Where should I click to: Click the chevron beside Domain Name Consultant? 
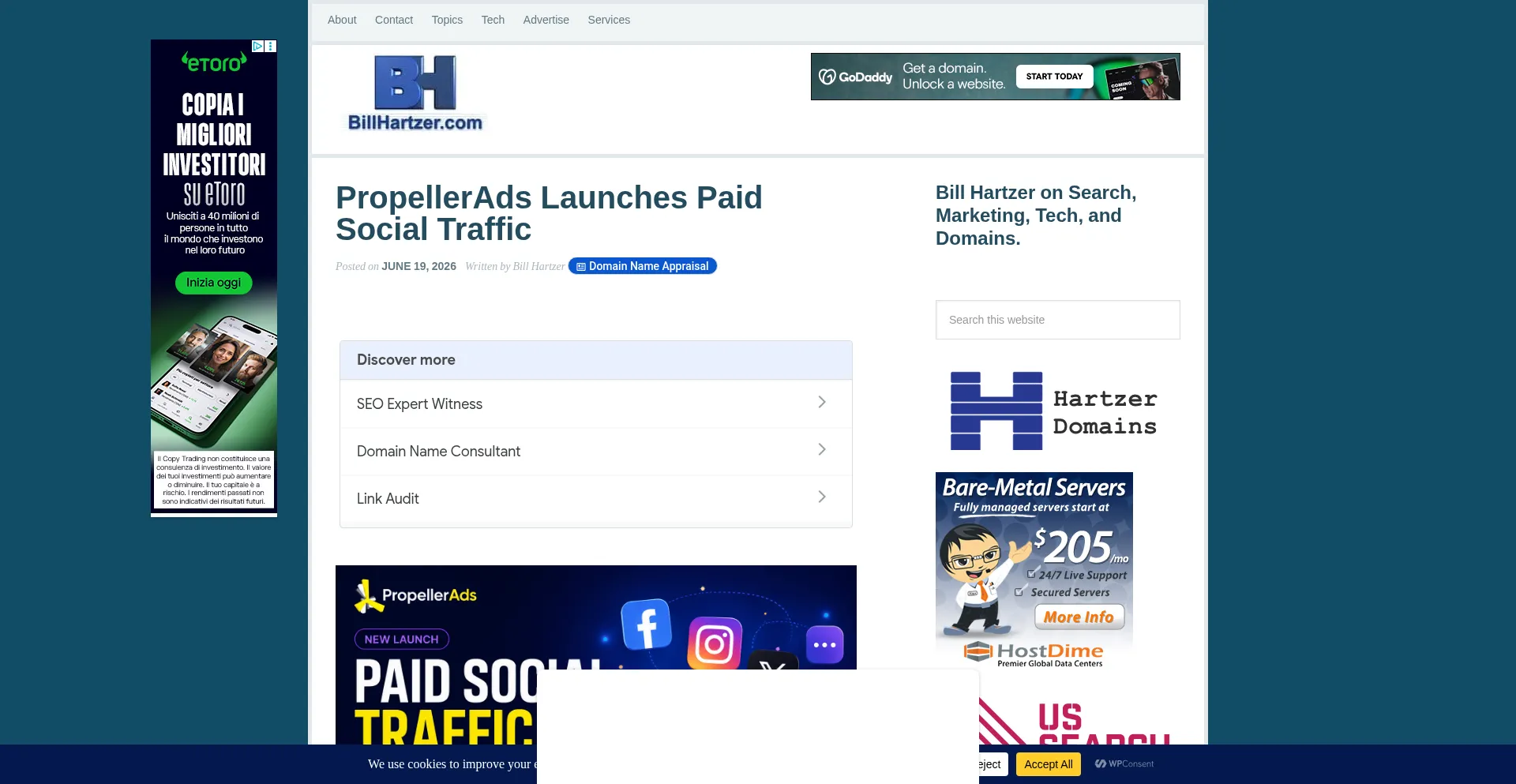coord(822,450)
